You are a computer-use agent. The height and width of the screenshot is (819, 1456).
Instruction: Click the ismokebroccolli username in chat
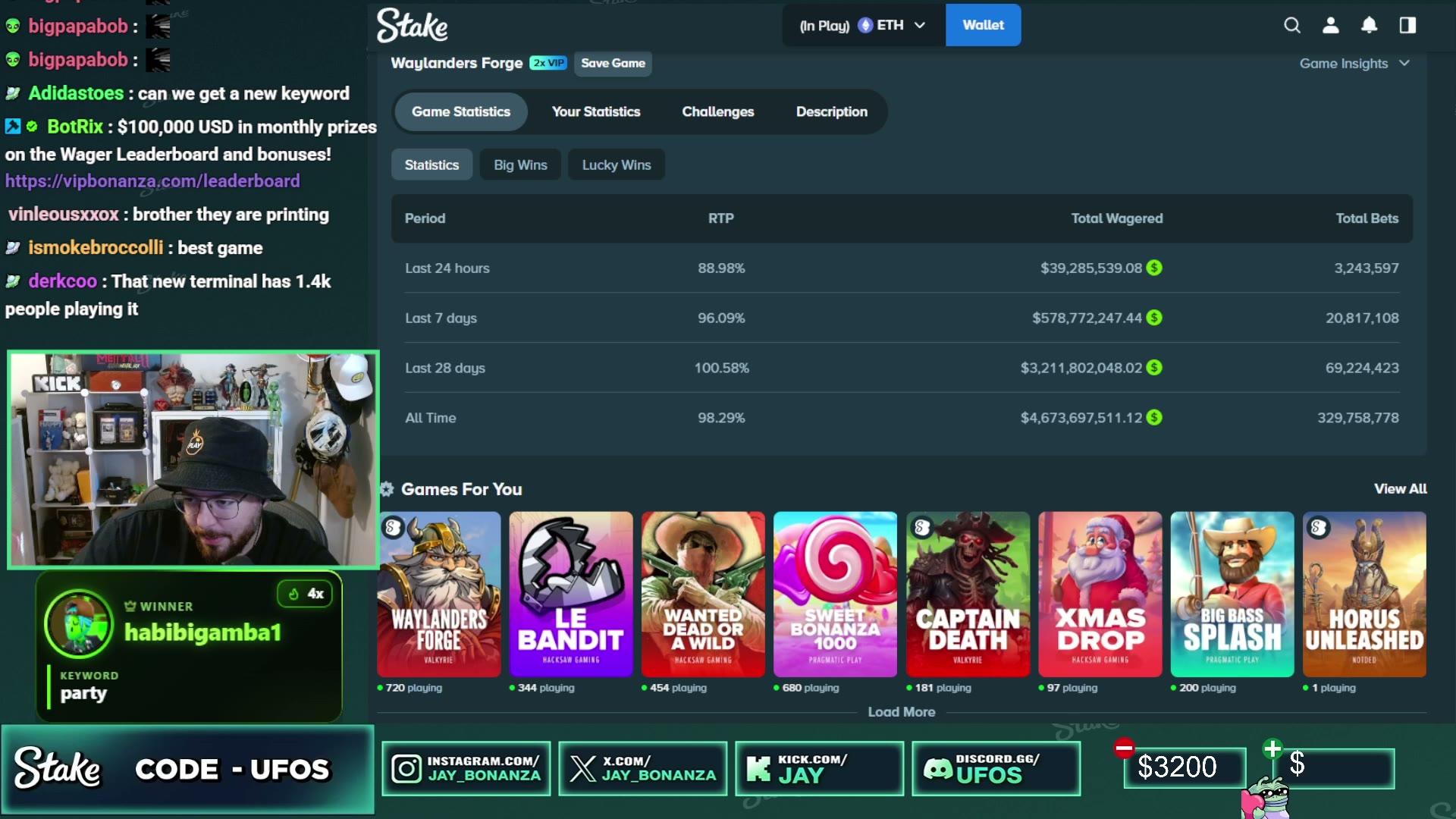(96, 248)
